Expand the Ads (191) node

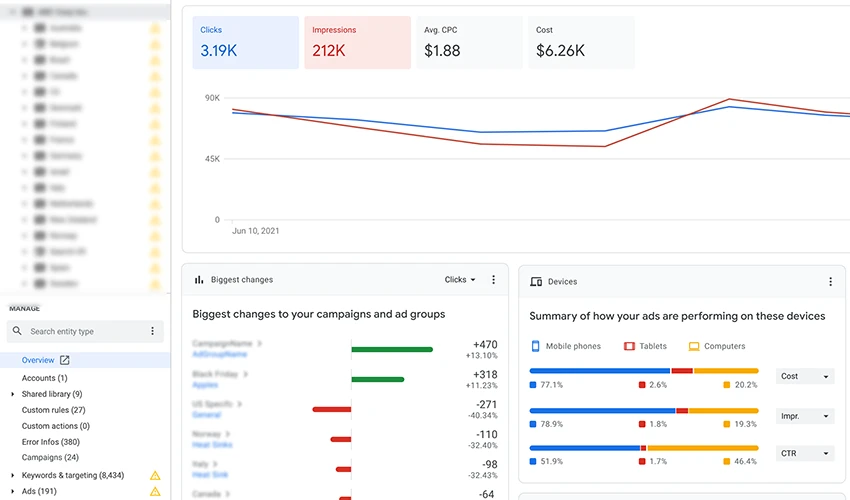[12, 491]
